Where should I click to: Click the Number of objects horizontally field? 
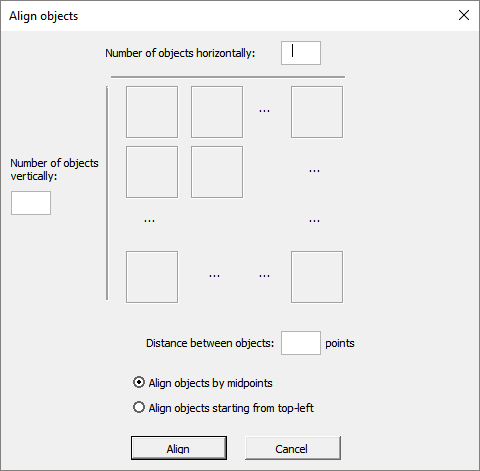(301, 53)
